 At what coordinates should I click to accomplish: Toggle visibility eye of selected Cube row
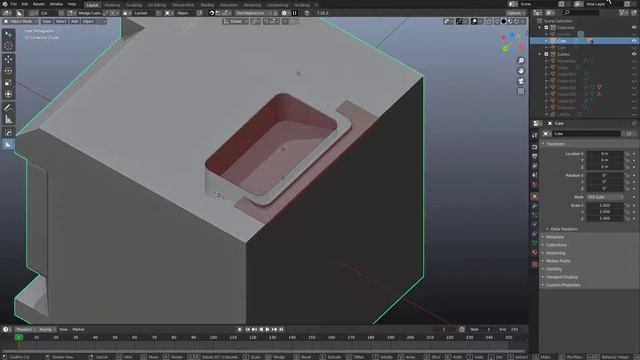click(634, 41)
